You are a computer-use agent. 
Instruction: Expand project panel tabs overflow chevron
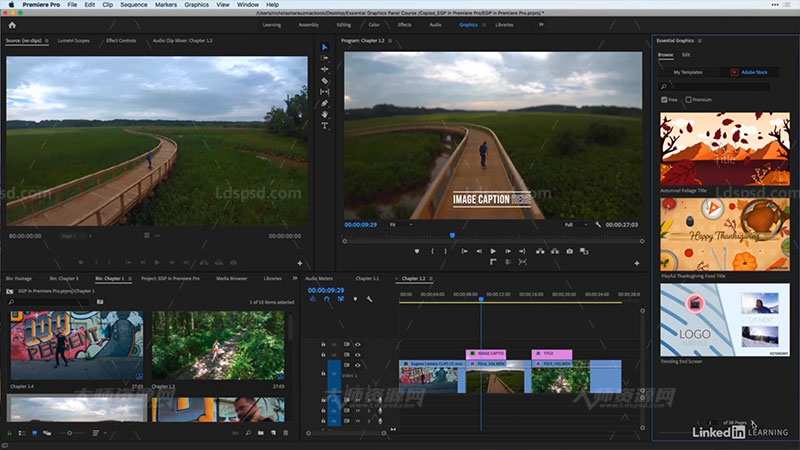pyautogui.click(x=295, y=278)
